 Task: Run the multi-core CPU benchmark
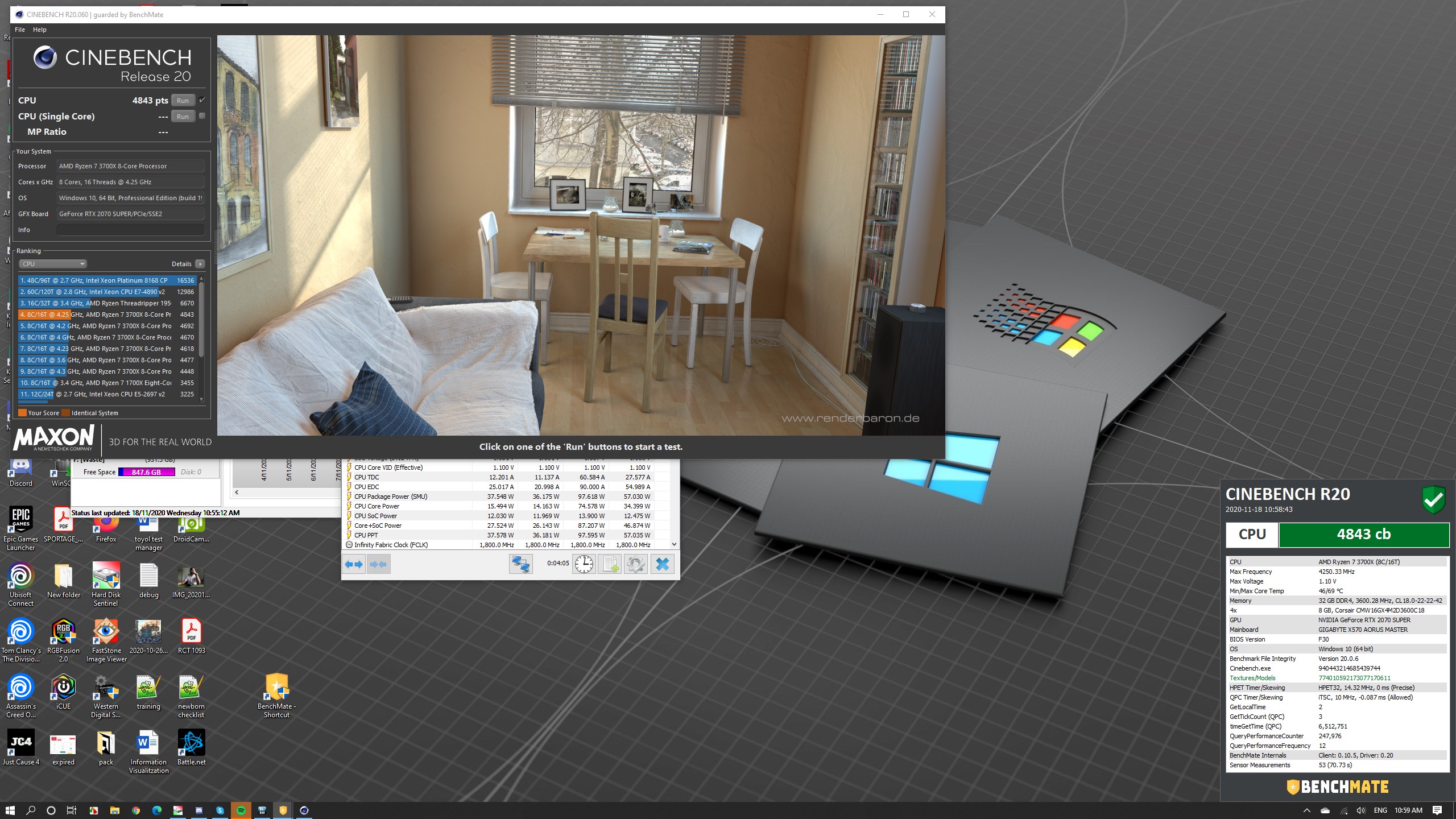[183, 101]
